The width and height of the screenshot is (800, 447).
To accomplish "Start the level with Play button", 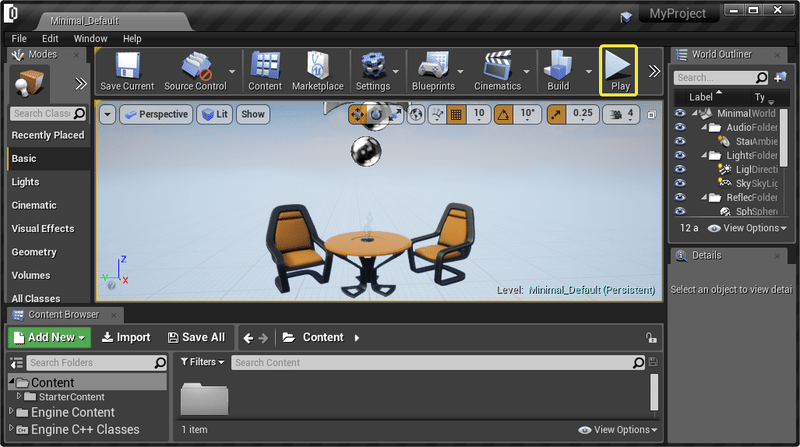I will point(618,70).
